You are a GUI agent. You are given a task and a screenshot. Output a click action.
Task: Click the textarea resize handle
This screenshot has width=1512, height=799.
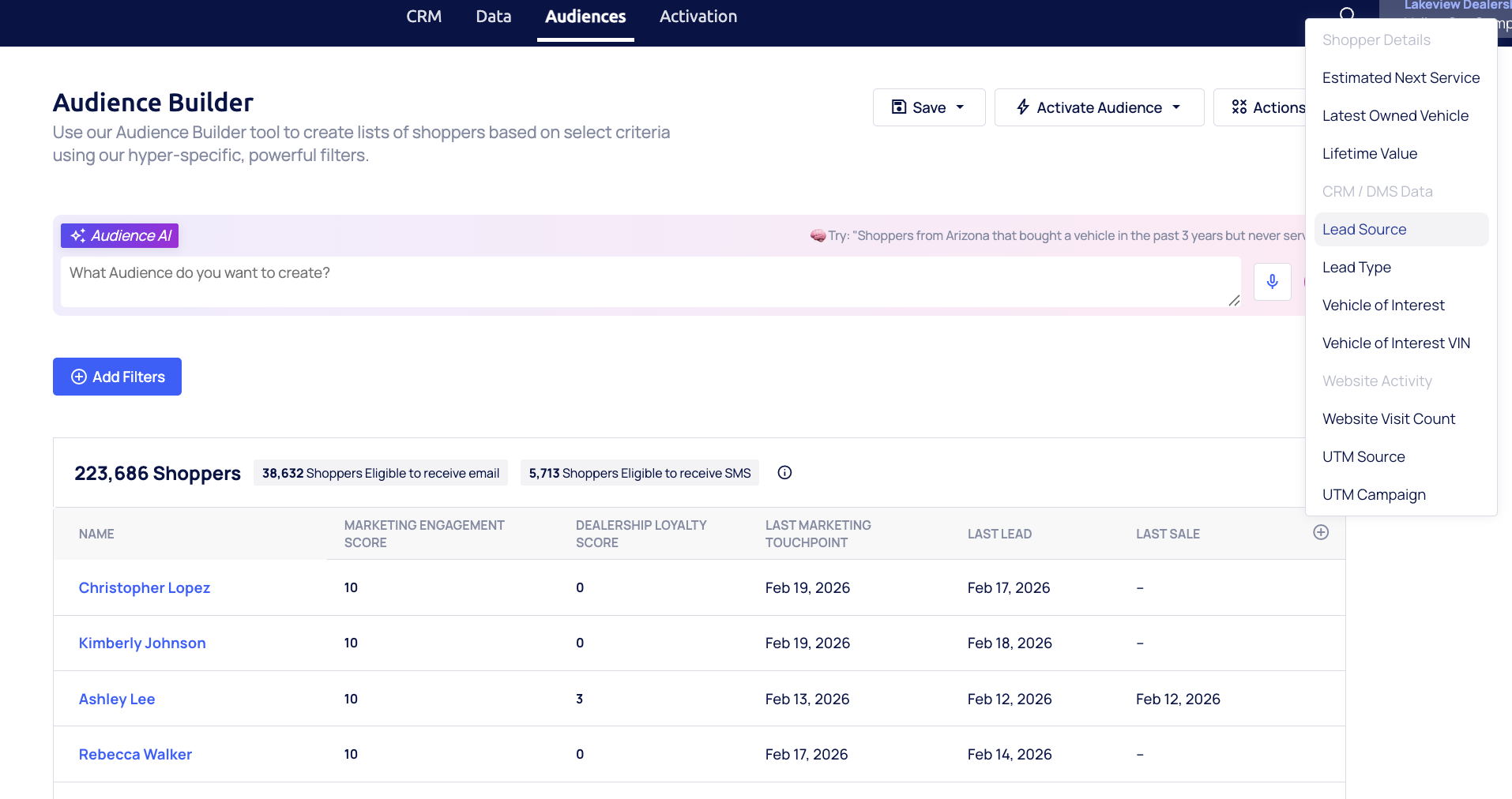tap(1235, 301)
